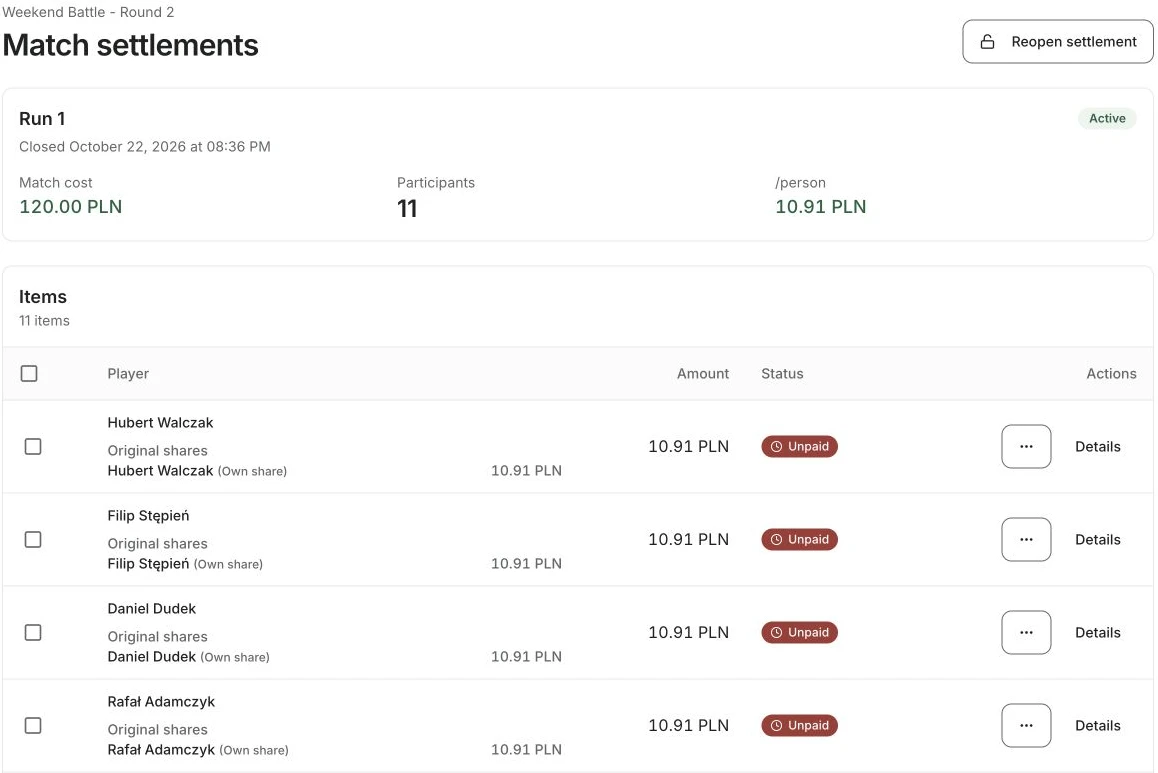This screenshot has width=1158, height=773.
Task: Select Filip Stępień's row checkbox
Action: 33,540
